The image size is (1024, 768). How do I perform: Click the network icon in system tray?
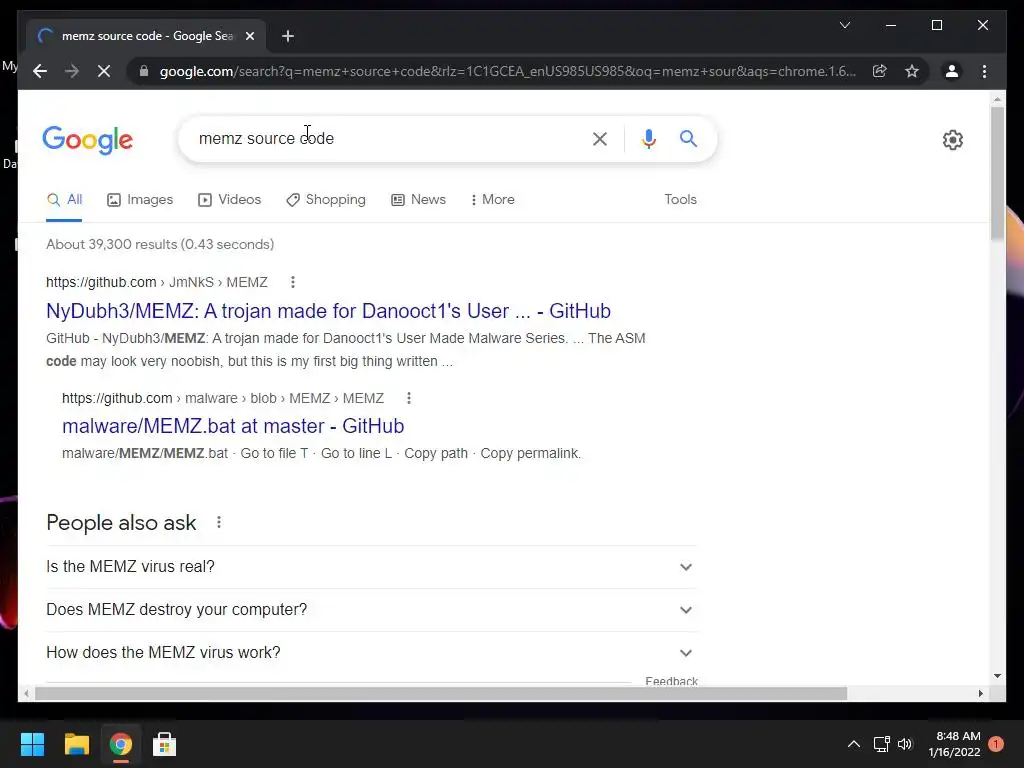[x=882, y=744]
